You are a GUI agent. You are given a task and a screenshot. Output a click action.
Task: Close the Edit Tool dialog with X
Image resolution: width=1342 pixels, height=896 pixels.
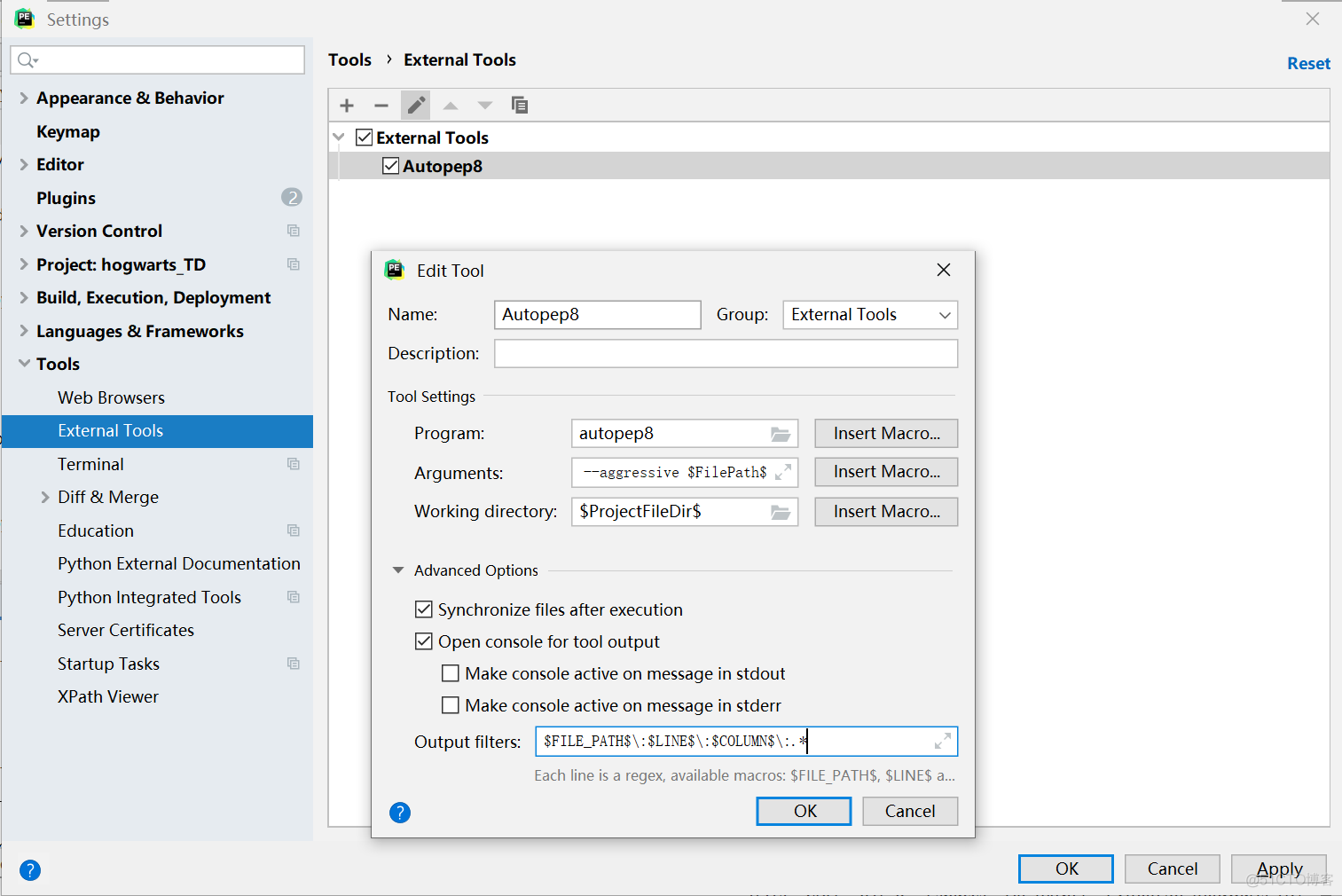click(944, 270)
